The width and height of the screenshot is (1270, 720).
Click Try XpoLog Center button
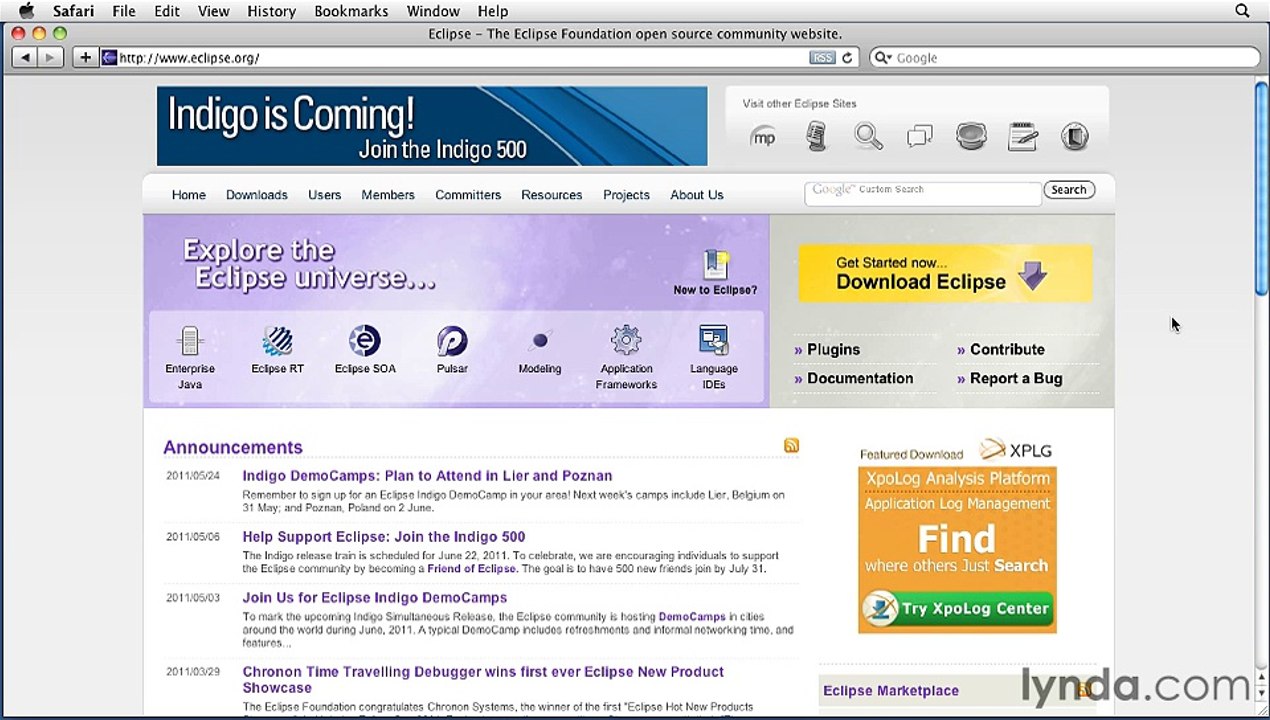click(x=958, y=608)
